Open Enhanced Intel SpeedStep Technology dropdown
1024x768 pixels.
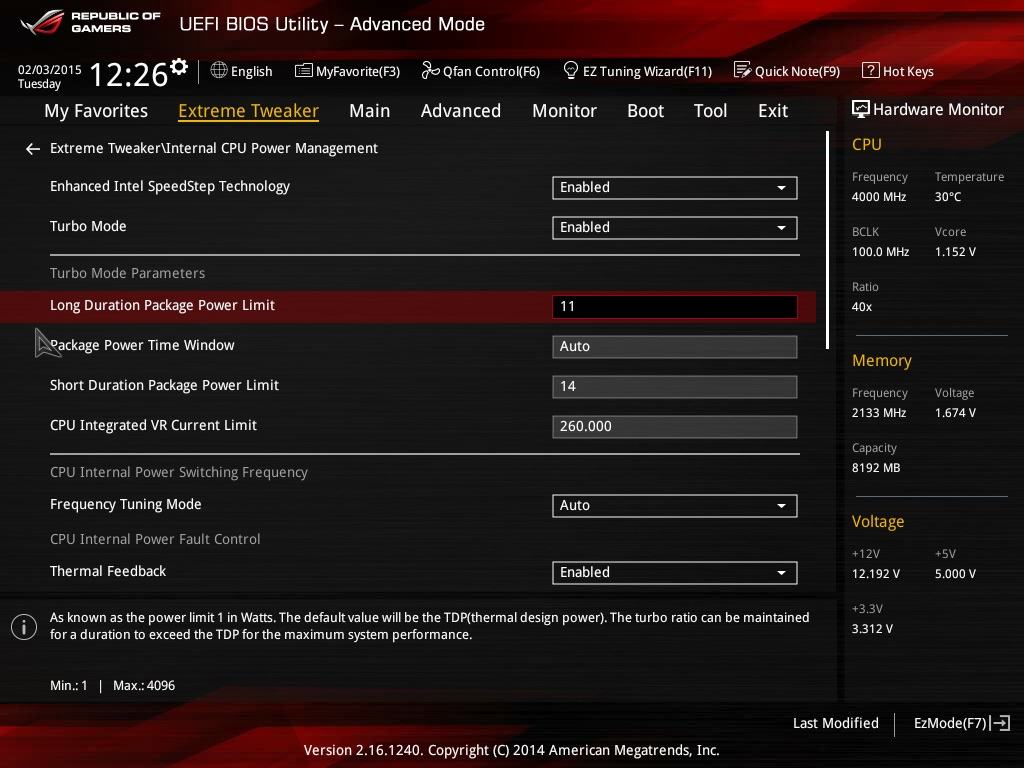click(675, 187)
